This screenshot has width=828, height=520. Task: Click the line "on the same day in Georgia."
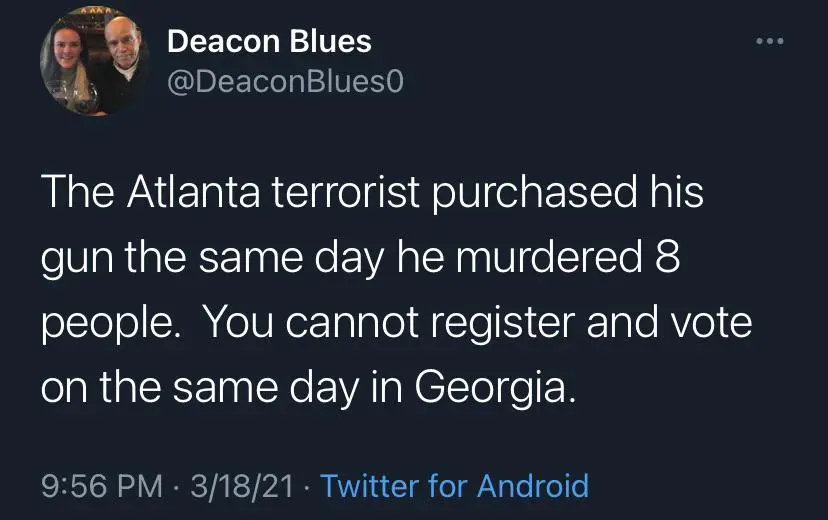[x=309, y=389]
